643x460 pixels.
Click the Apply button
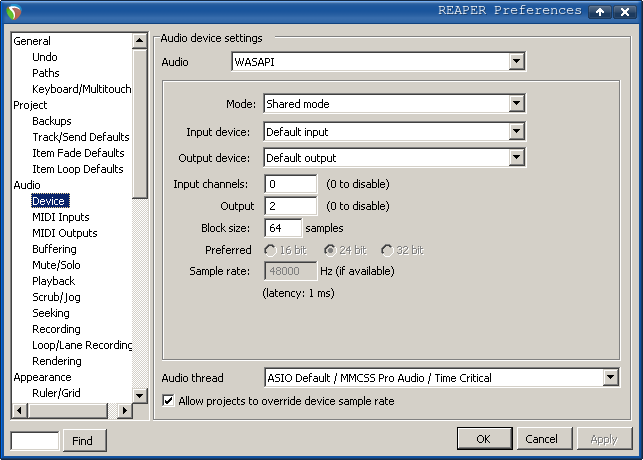[604, 439]
